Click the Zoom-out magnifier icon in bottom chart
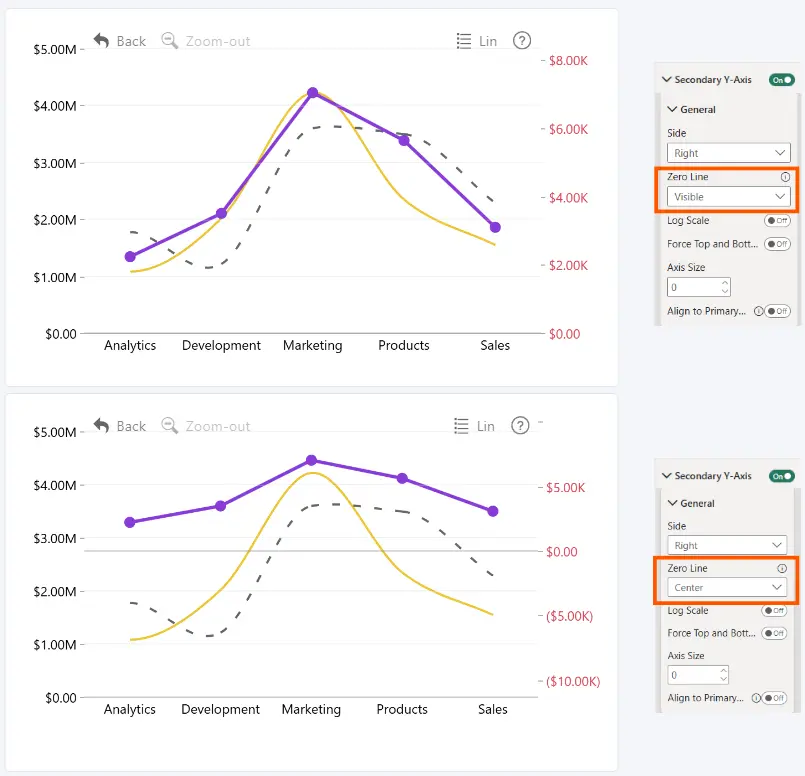805x776 pixels. [x=169, y=425]
